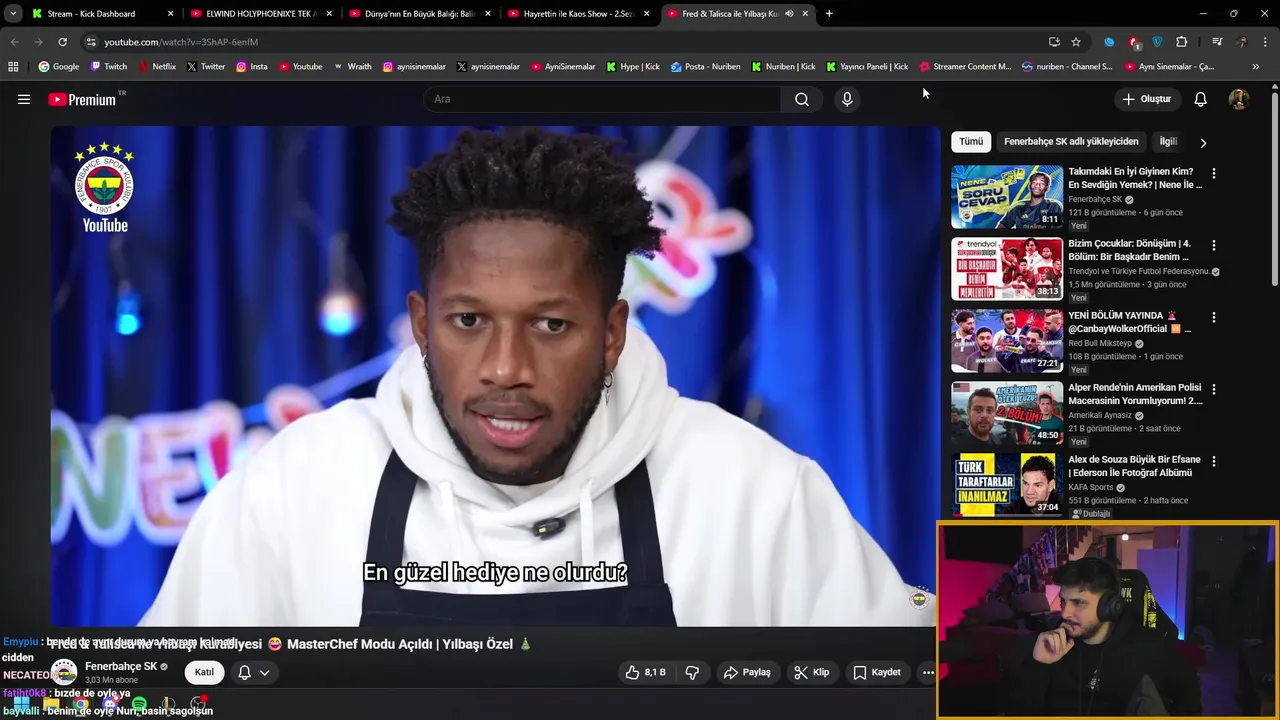Open the Hype | Kick bookmark
The image size is (1280, 720).
click(631, 67)
